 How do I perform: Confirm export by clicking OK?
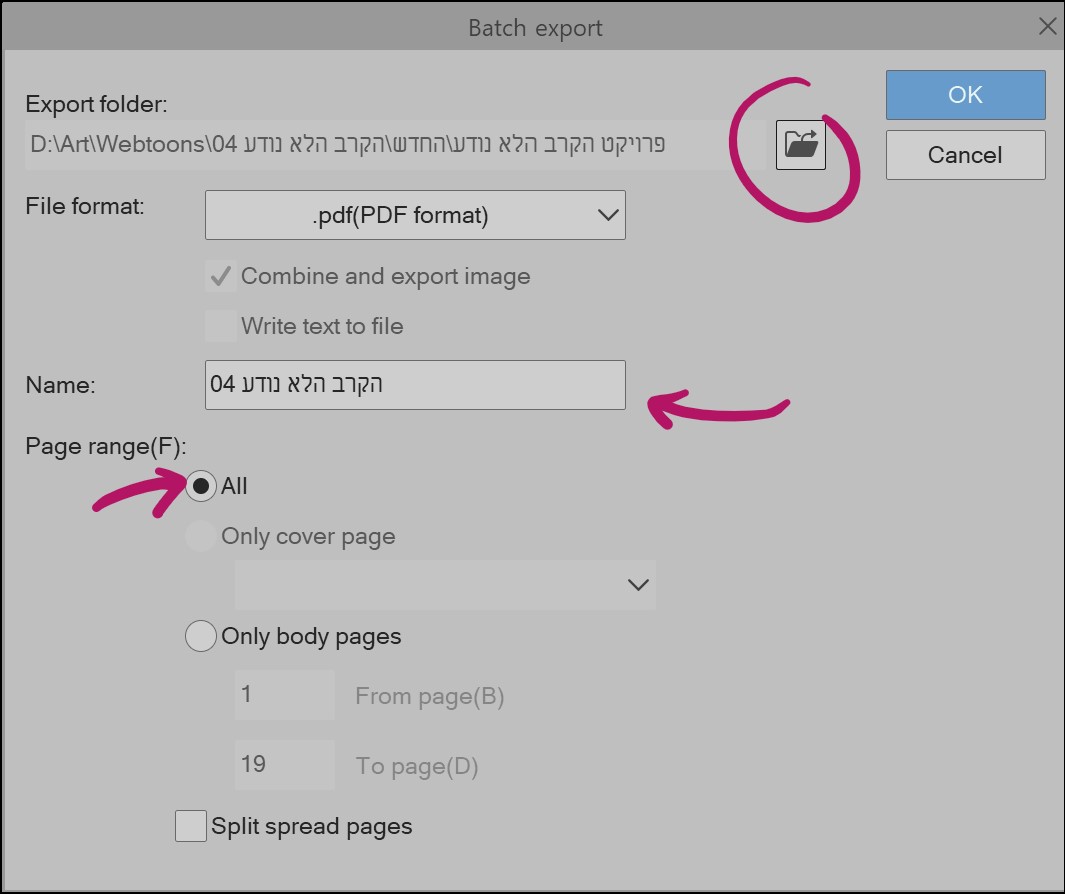click(963, 94)
